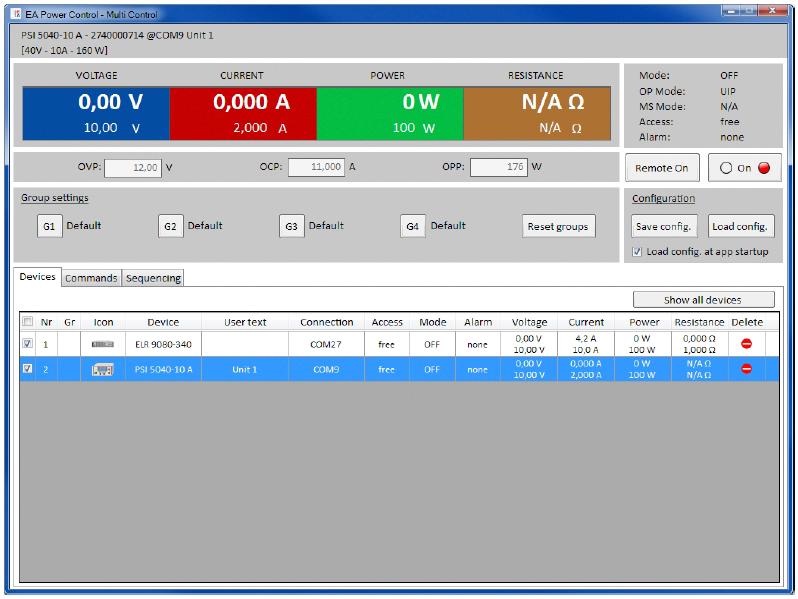Delete the PSI 5040-10 A device row
The height and width of the screenshot is (599, 798).
746,369
